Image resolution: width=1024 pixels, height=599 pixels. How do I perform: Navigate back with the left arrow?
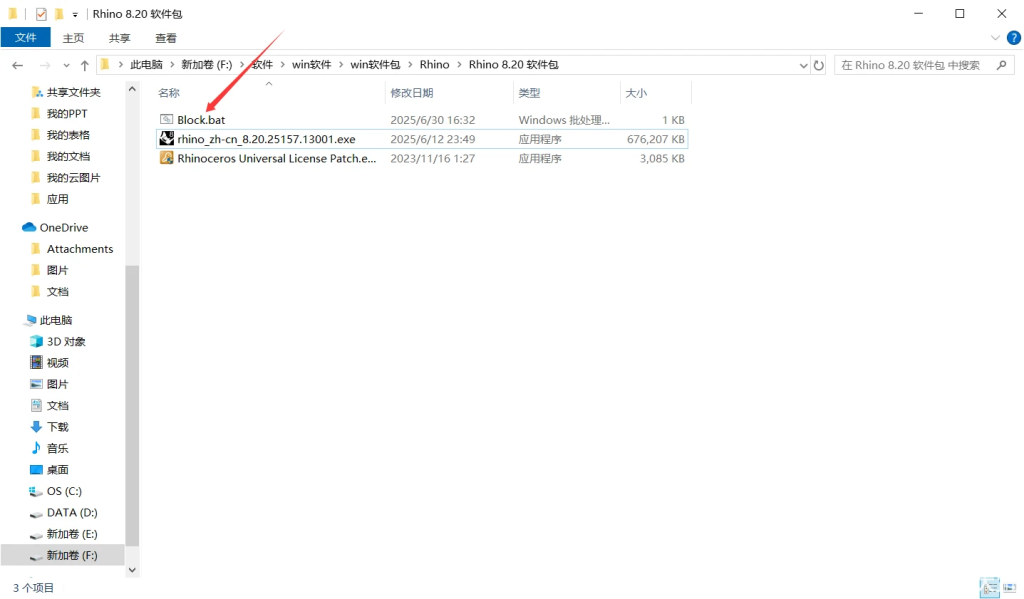point(18,65)
